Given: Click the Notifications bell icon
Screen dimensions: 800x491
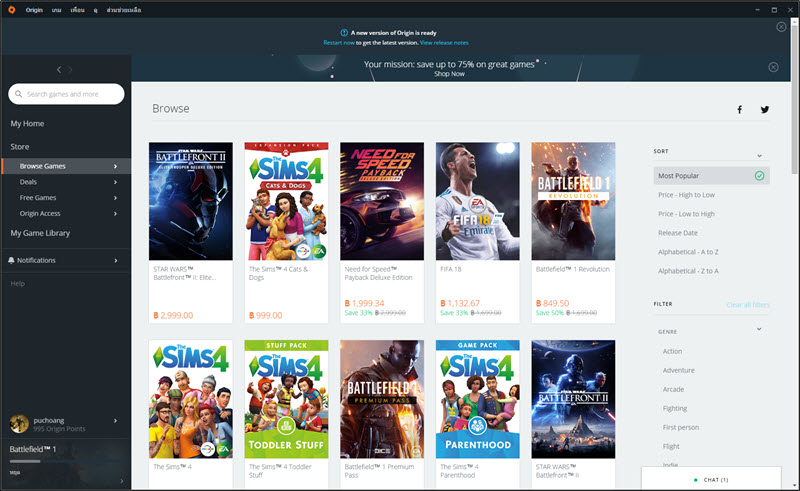Looking at the screenshot, I should pos(11,260).
